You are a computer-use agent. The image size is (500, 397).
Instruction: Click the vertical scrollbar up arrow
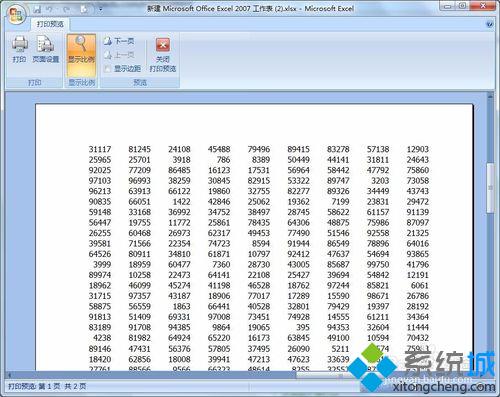pyautogui.click(x=490, y=96)
